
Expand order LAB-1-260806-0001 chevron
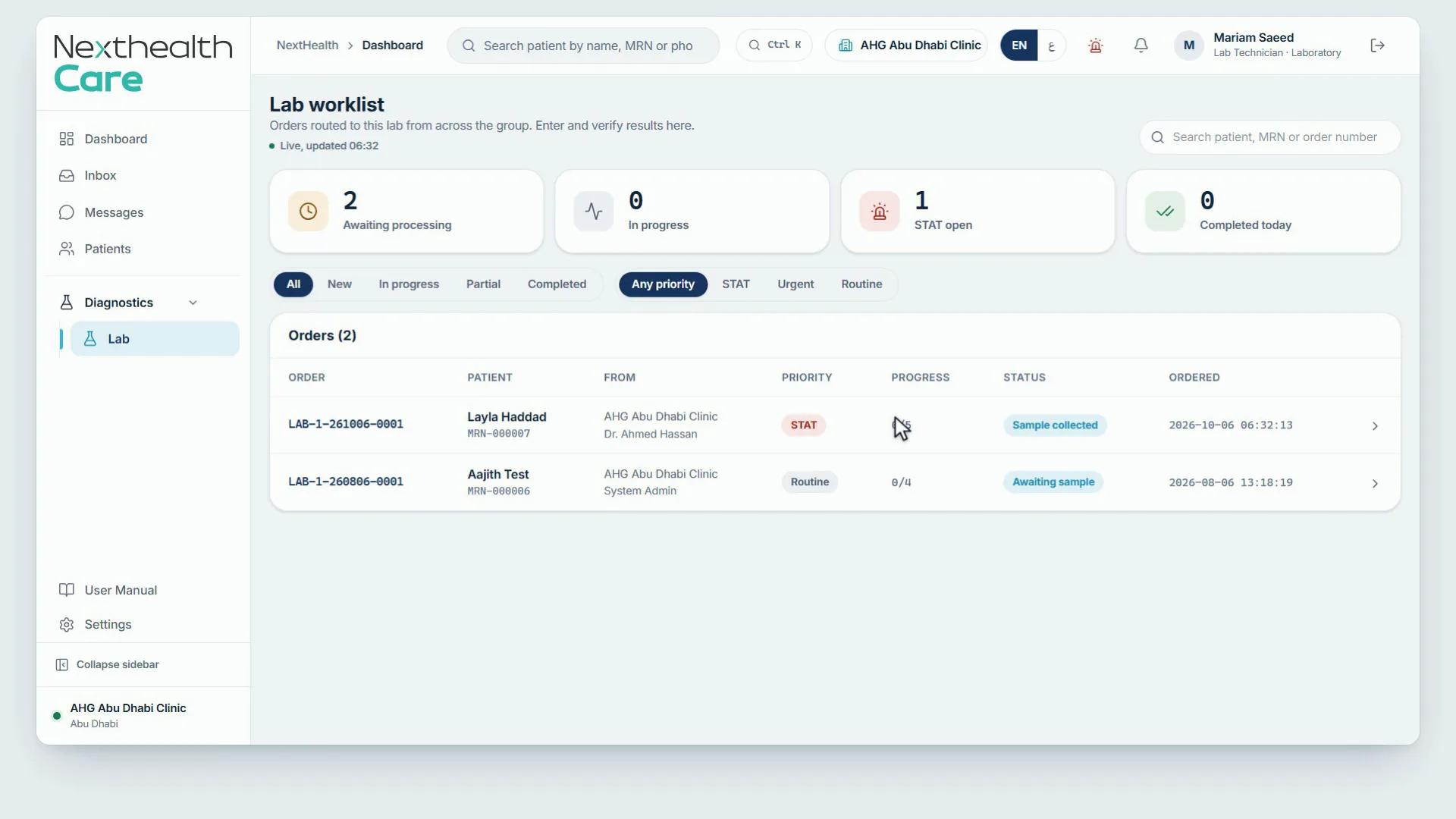1375,484
